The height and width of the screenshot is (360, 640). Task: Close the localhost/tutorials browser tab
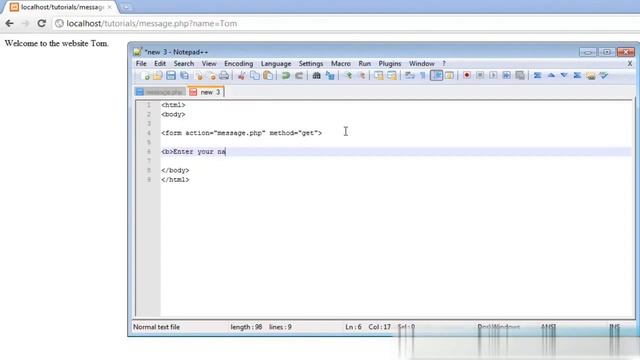coord(109,7)
